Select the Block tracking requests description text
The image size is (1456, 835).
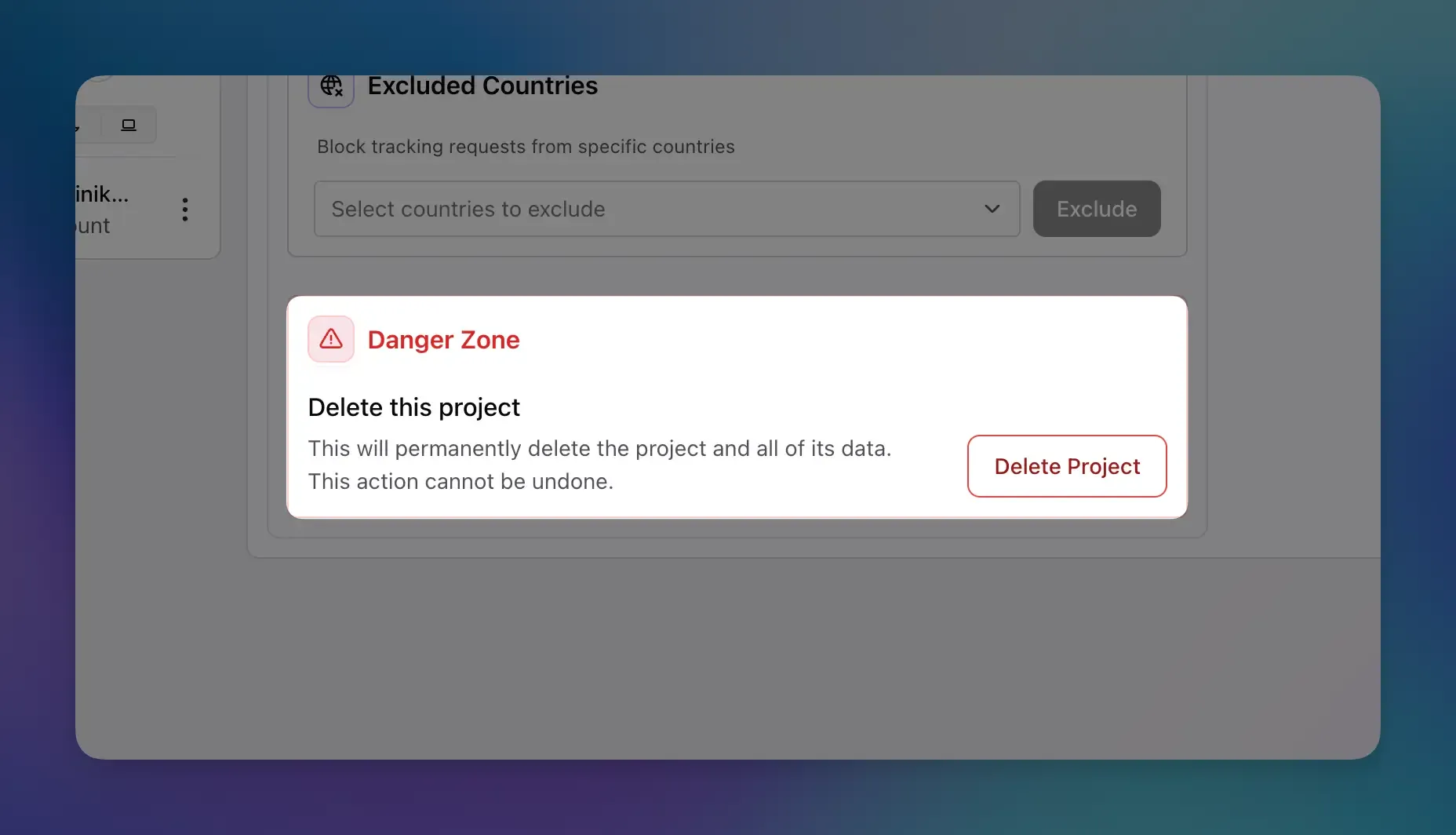pyautogui.click(x=525, y=147)
